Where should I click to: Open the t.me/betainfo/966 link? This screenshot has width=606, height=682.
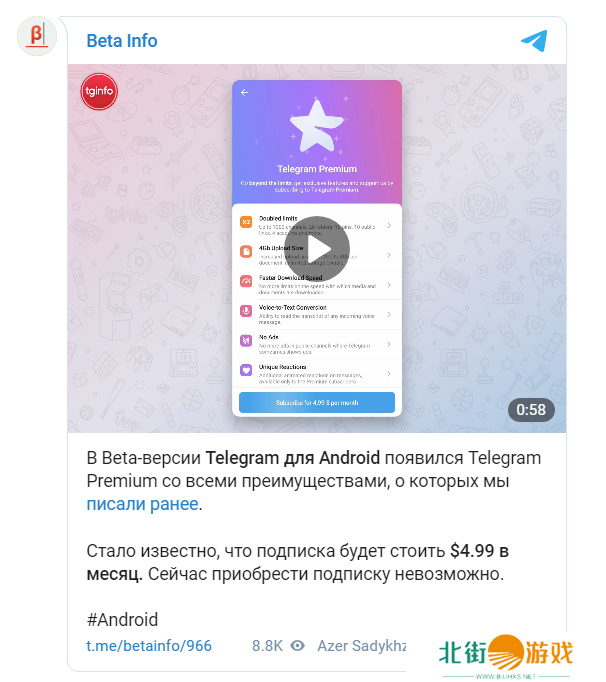click(x=149, y=646)
